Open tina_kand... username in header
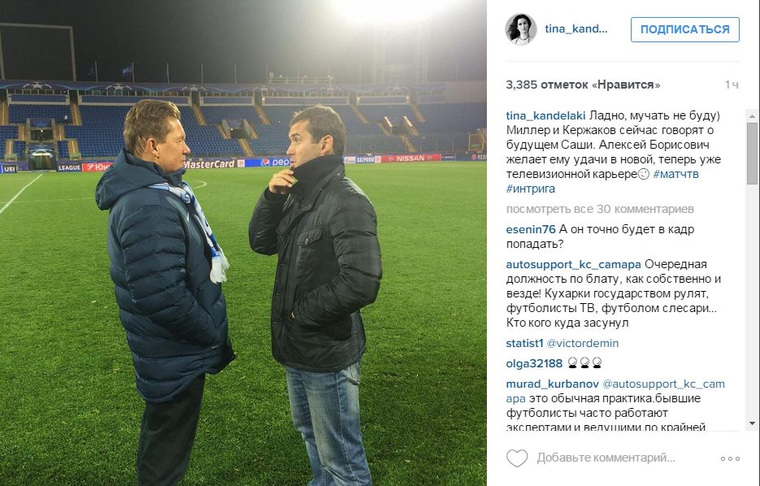Image resolution: width=760 pixels, height=486 pixels. tap(576, 29)
